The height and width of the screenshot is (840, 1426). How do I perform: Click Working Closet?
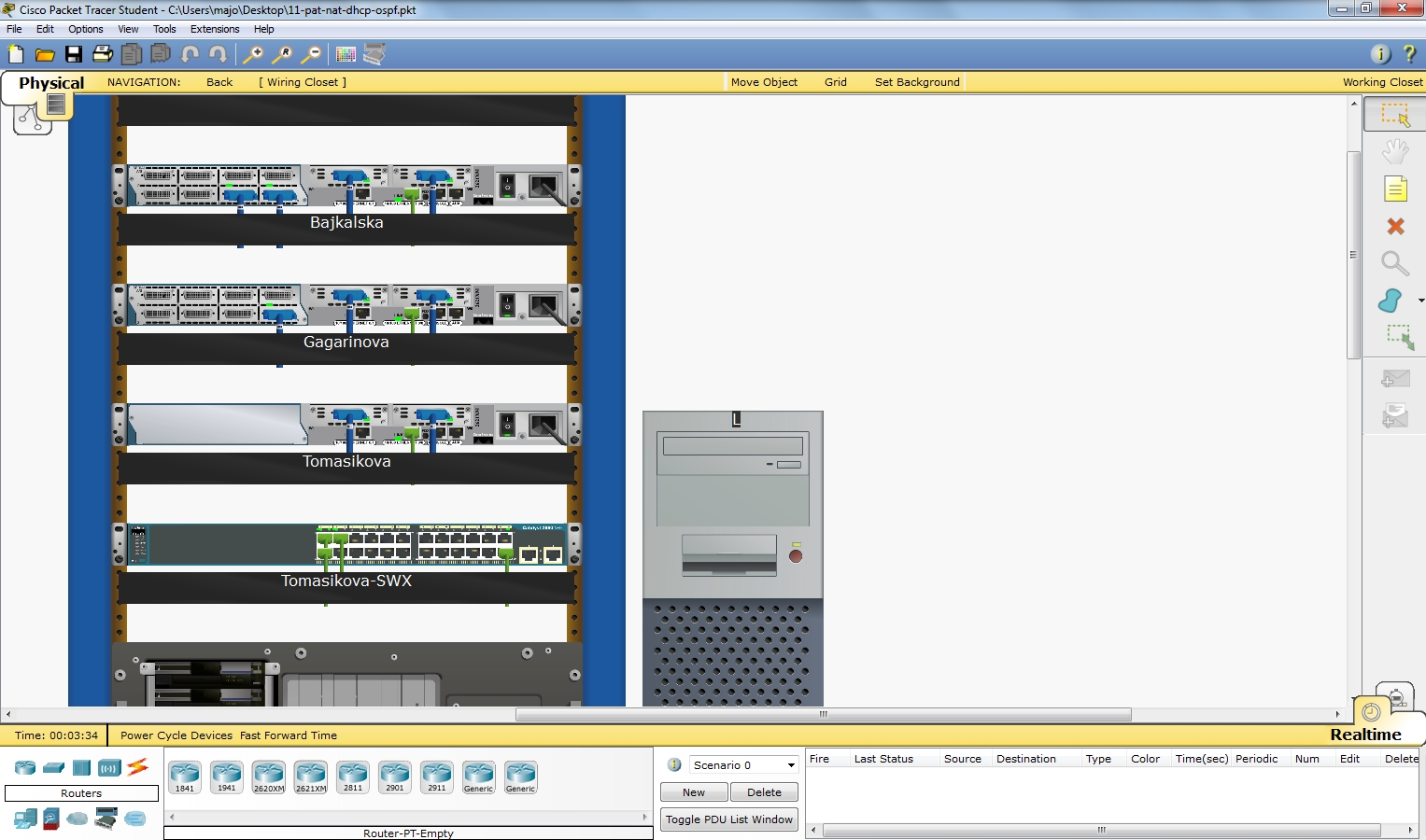(x=1382, y=82)
